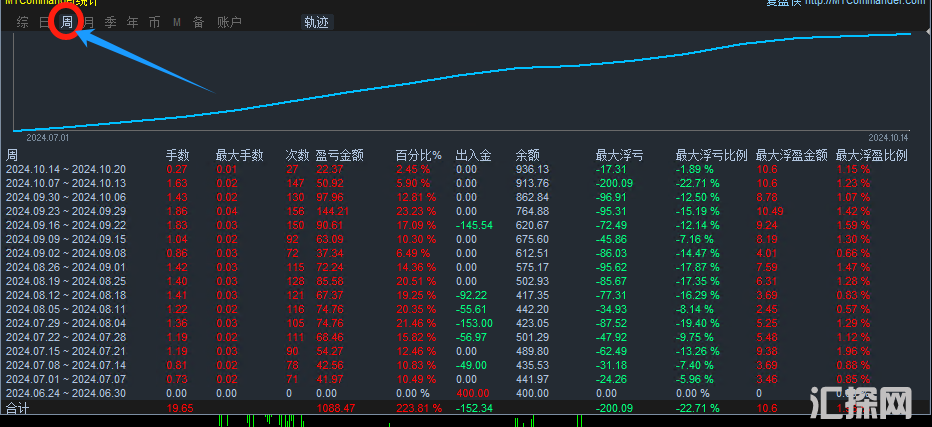Select the 2024.07.01 ~ 2024.07.07 week row
Viewport: 932px width, 427px height.
(66, 380)
